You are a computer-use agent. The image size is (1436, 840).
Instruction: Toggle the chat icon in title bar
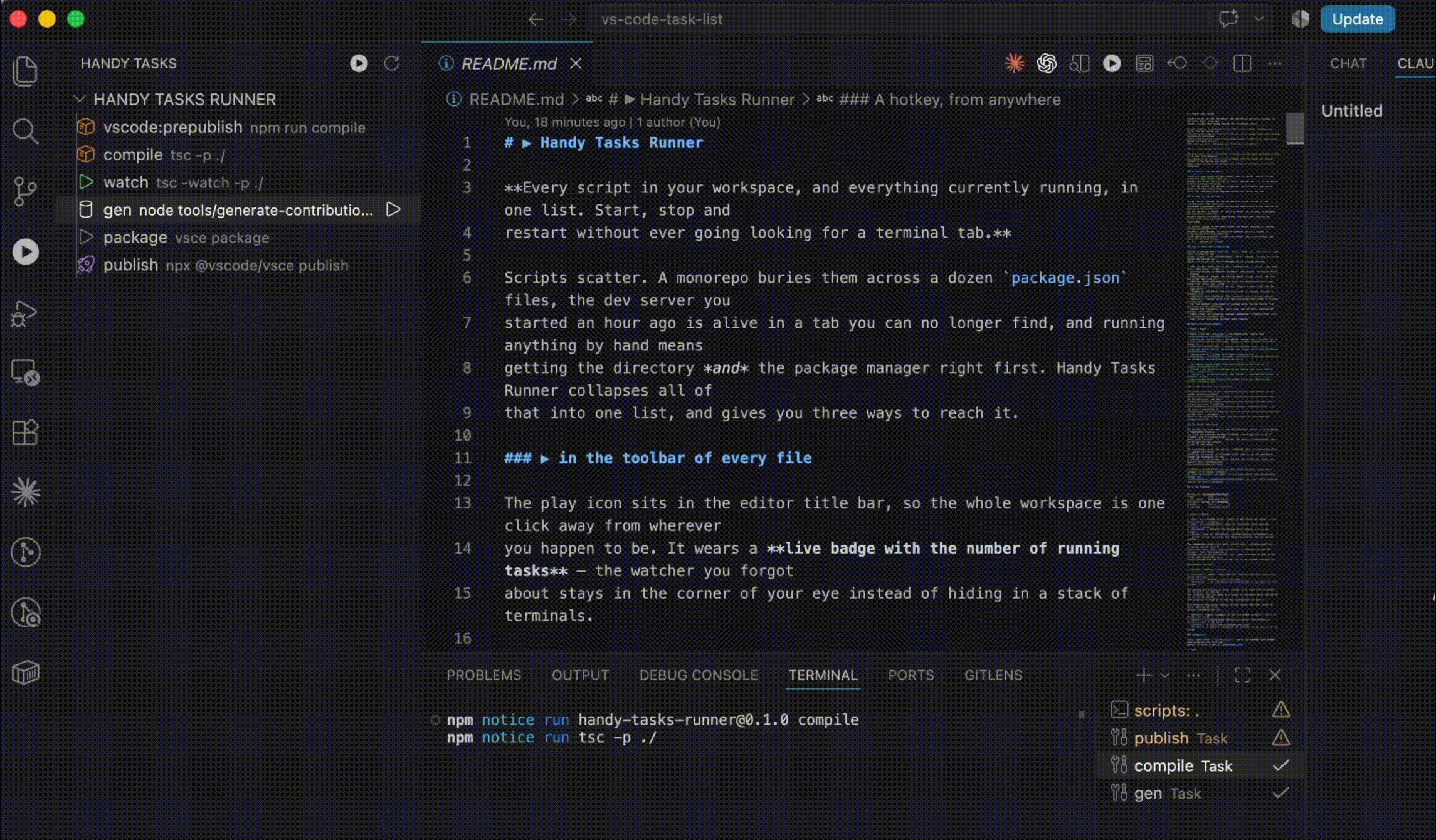pyautogui.click(x=1228, y=19)
